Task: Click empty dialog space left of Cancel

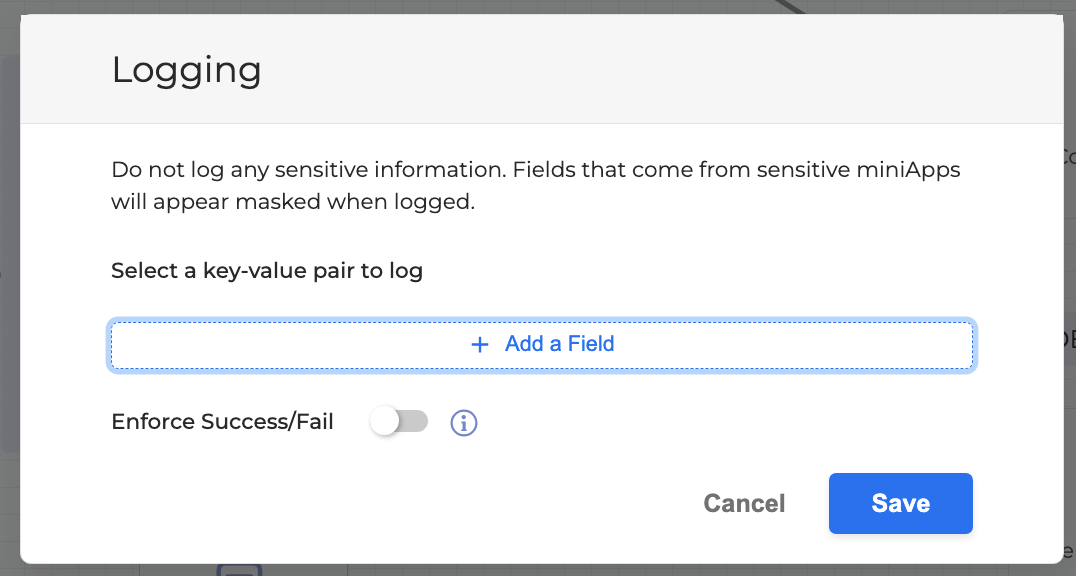Action: pyautogui.click(x=400, y=503)
